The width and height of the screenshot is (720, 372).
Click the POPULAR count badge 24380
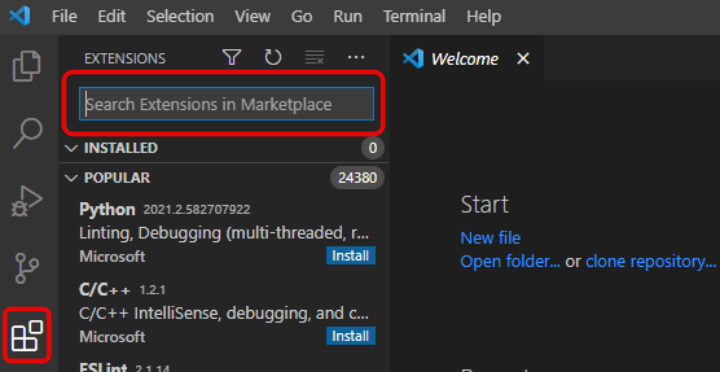(357, 178)
